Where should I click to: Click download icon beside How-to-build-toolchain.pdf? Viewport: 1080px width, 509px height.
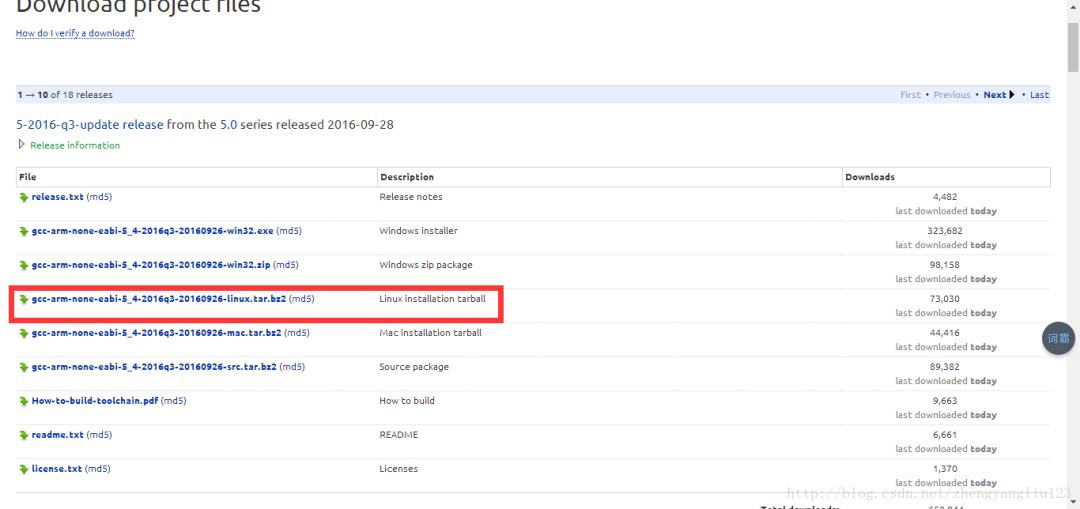(x=24, y=401)
